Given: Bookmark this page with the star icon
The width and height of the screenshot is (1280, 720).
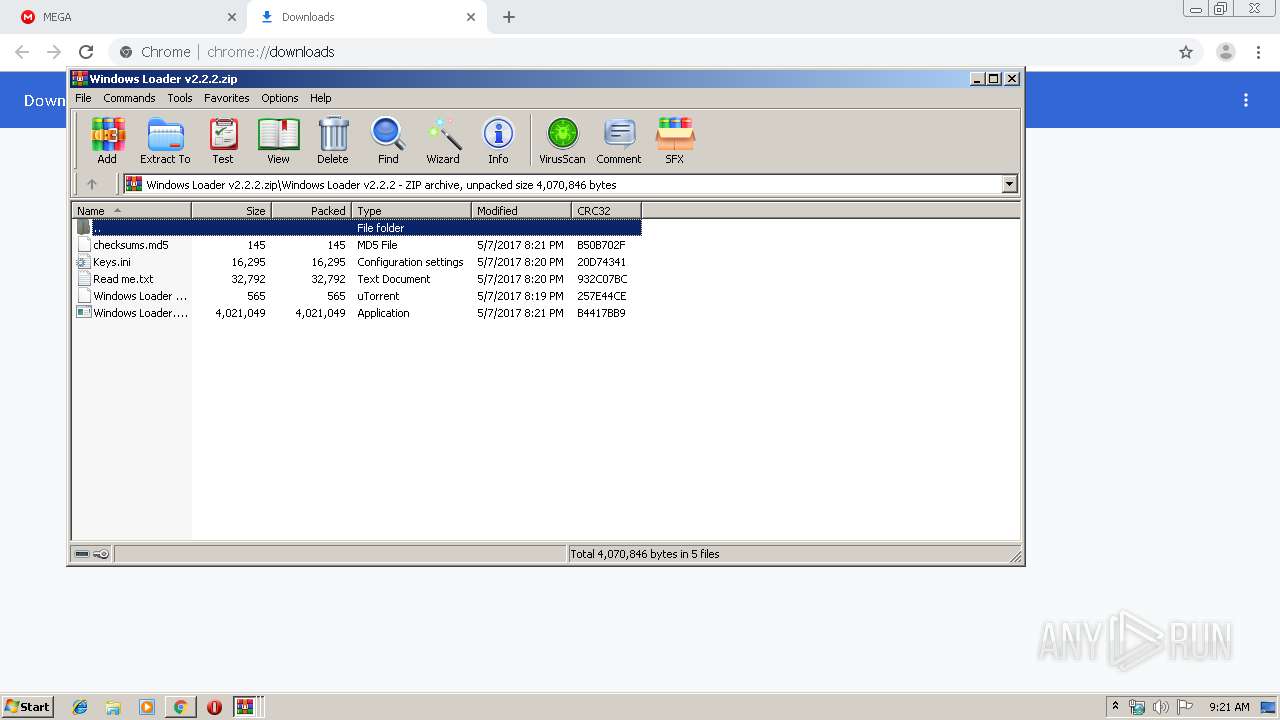Looking at the screenshot, I should [x=1186, y=52].
